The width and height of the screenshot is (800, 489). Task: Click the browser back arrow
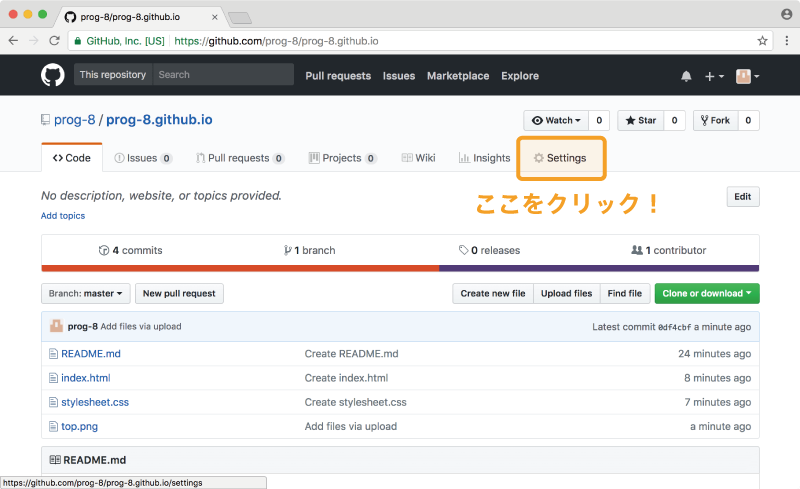(13, 41)
